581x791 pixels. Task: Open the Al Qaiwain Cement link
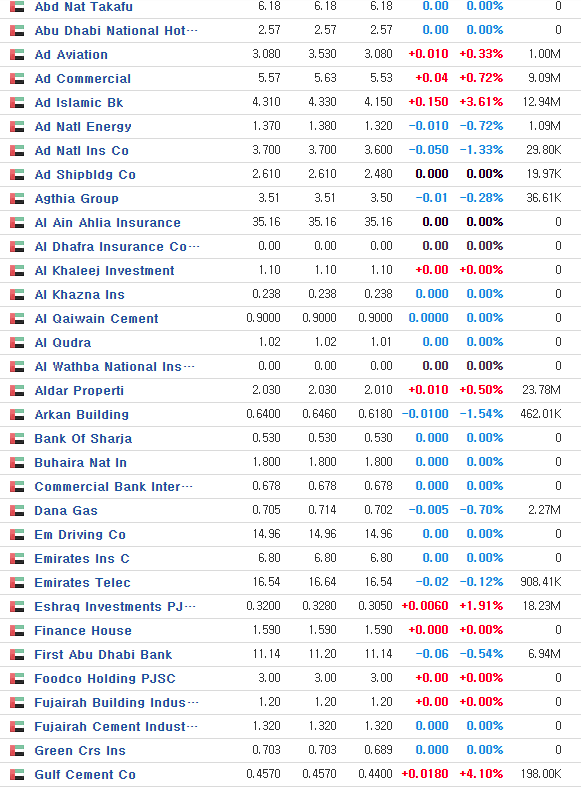96,319
